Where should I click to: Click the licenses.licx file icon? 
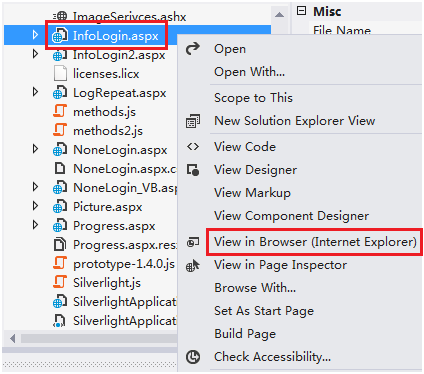pos(60,73)
